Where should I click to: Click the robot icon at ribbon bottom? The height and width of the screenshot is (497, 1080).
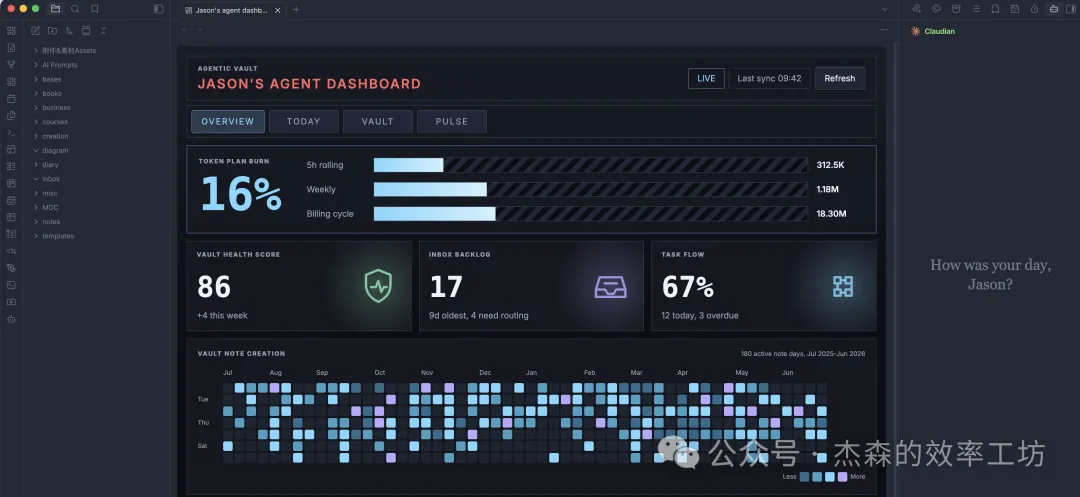click(x=11, y=319)
